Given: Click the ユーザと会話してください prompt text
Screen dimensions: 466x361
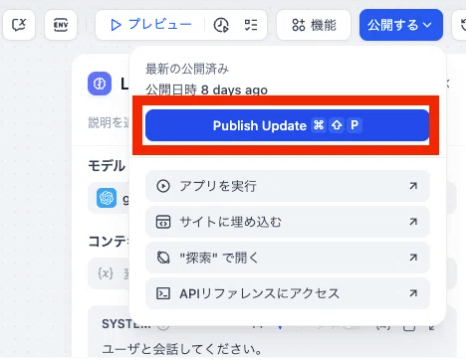Looking at the screenshot, I should (x=182, y=349).
